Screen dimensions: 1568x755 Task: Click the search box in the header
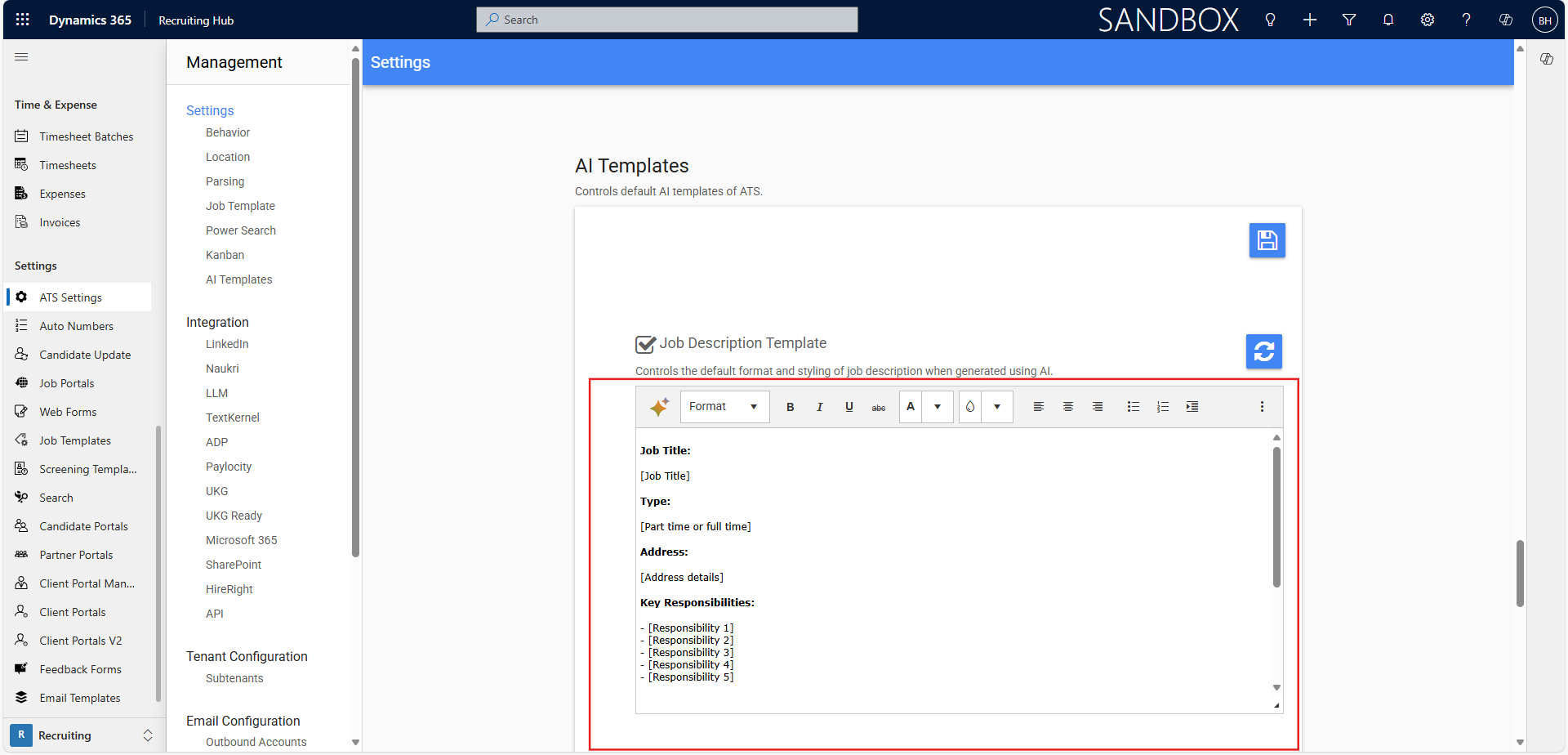(667, 20)
